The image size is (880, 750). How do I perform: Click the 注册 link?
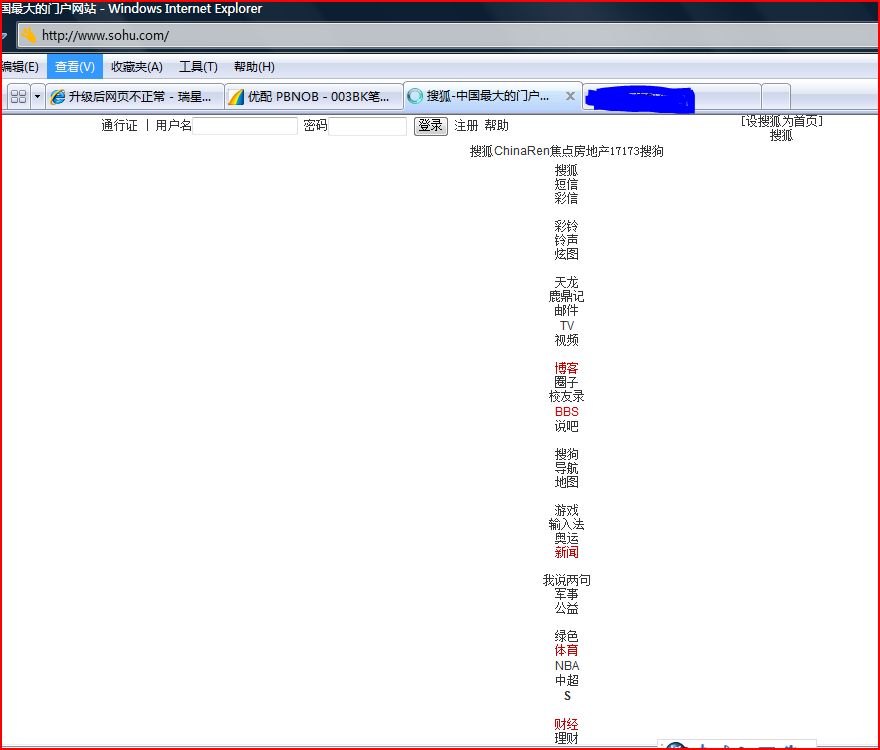466,126
